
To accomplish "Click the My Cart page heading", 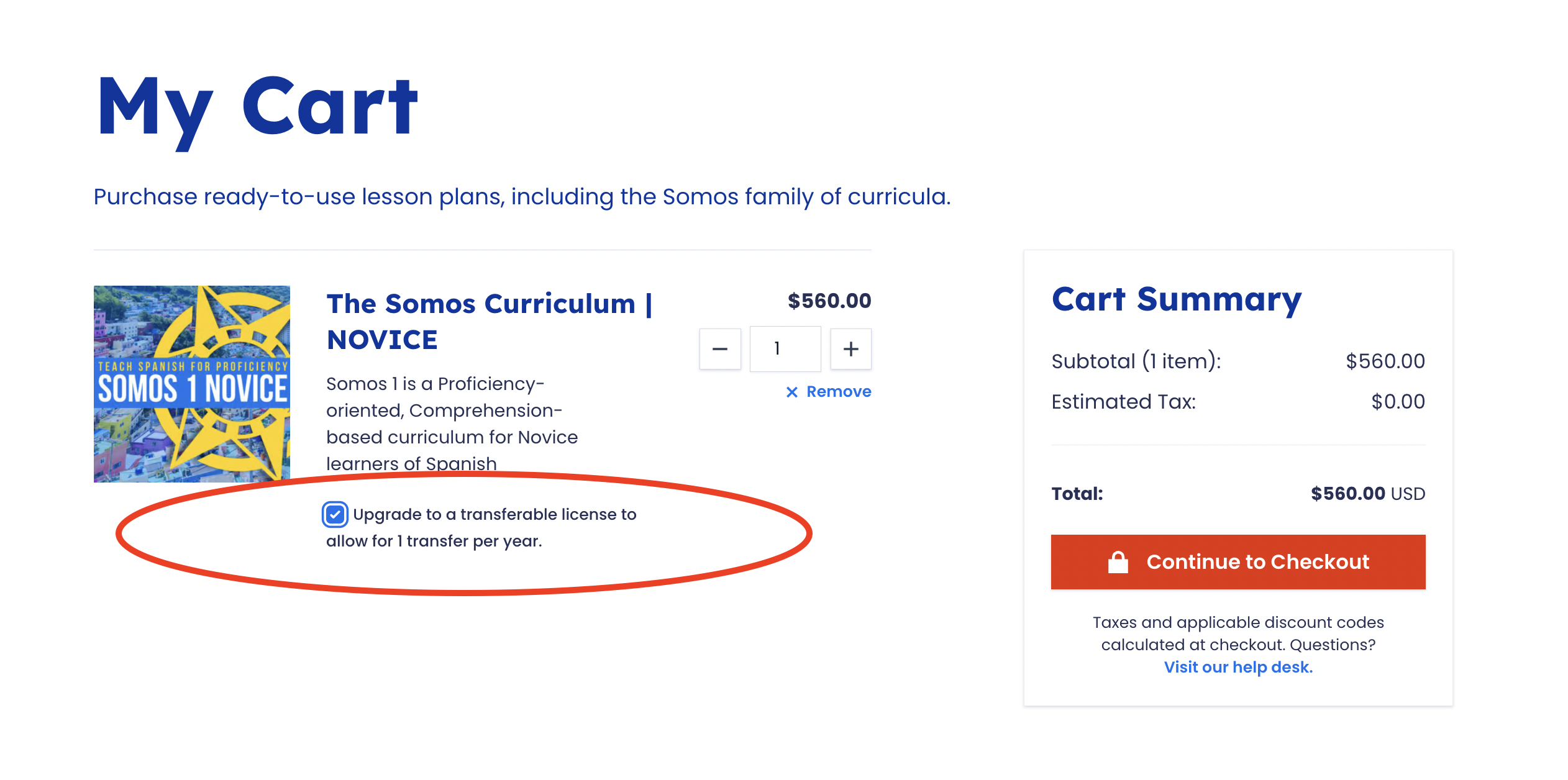I will pyautogui.click(x=257, y=107).
